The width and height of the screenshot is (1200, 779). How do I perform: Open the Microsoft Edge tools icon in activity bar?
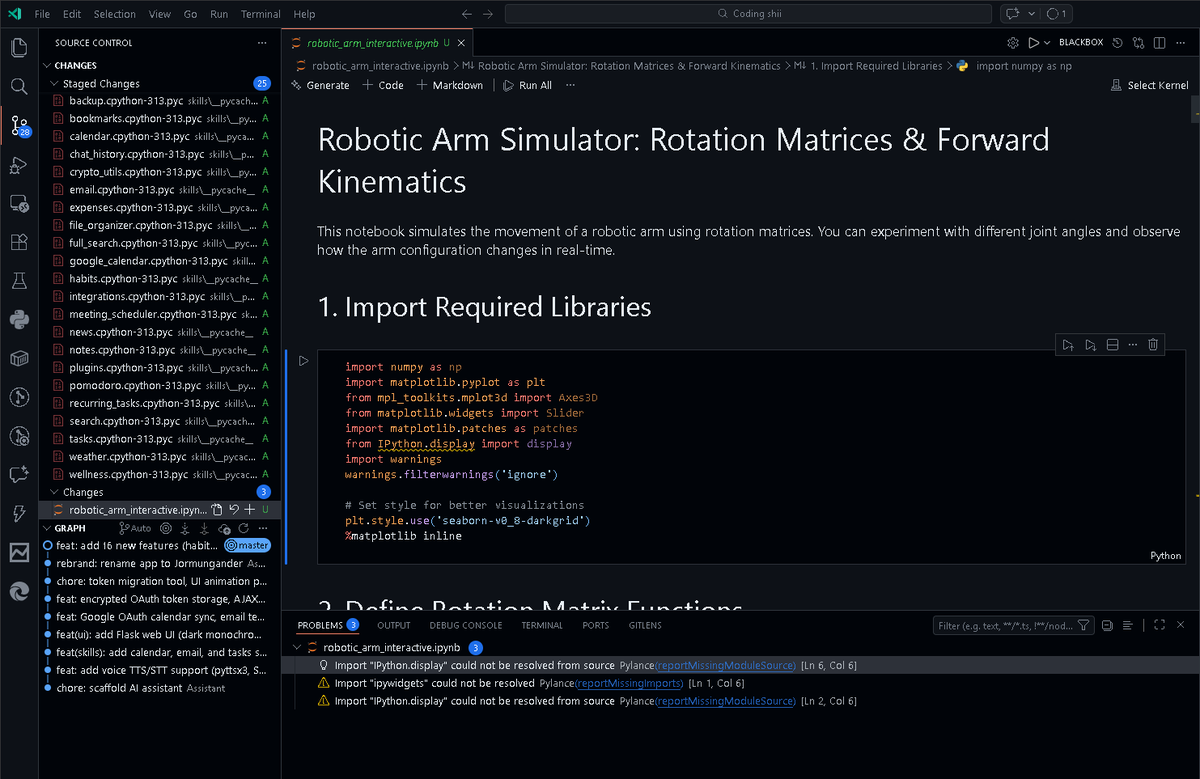click(x=19, y=591)
